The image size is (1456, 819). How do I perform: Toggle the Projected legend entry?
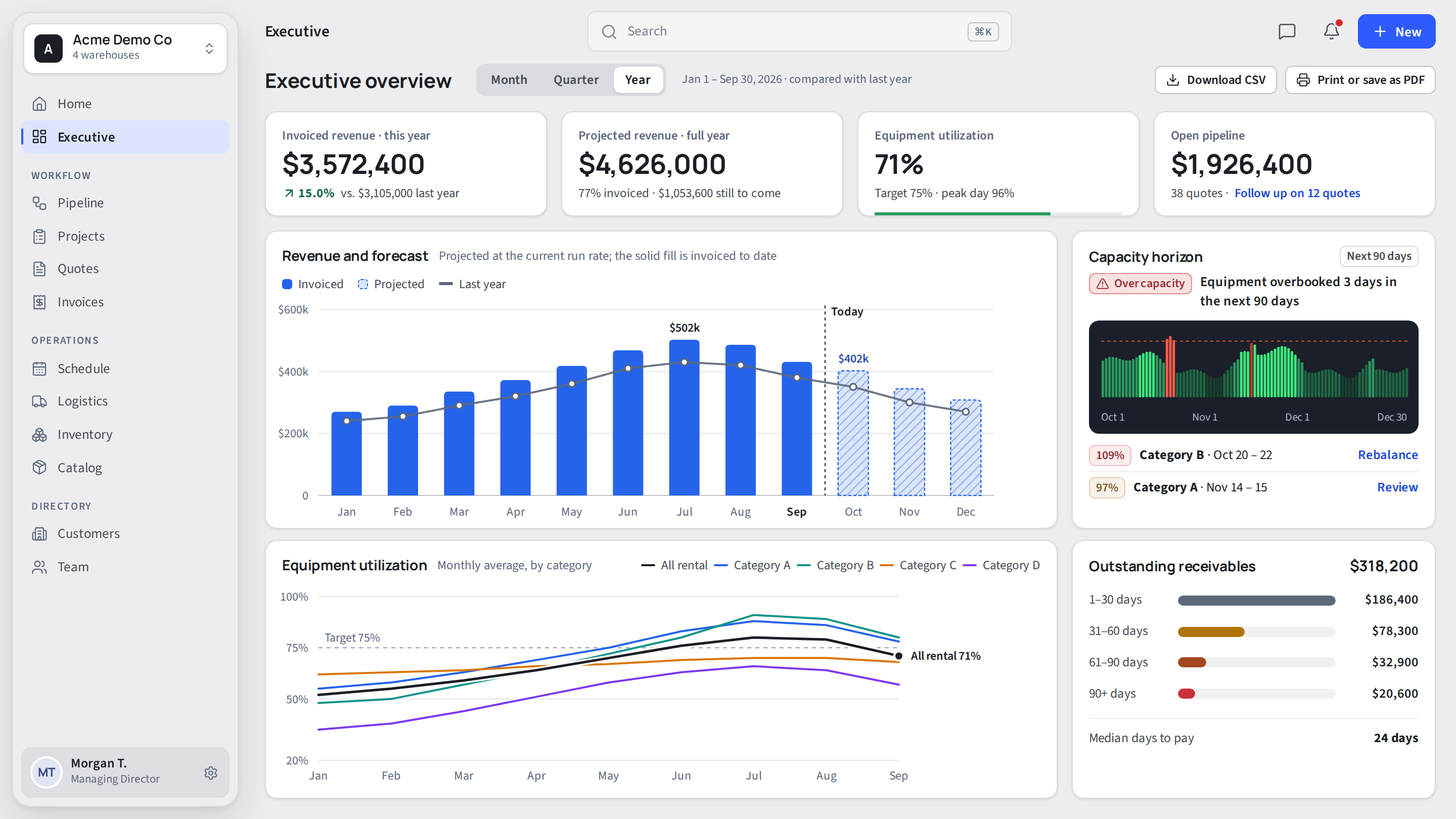pos(391,284)
